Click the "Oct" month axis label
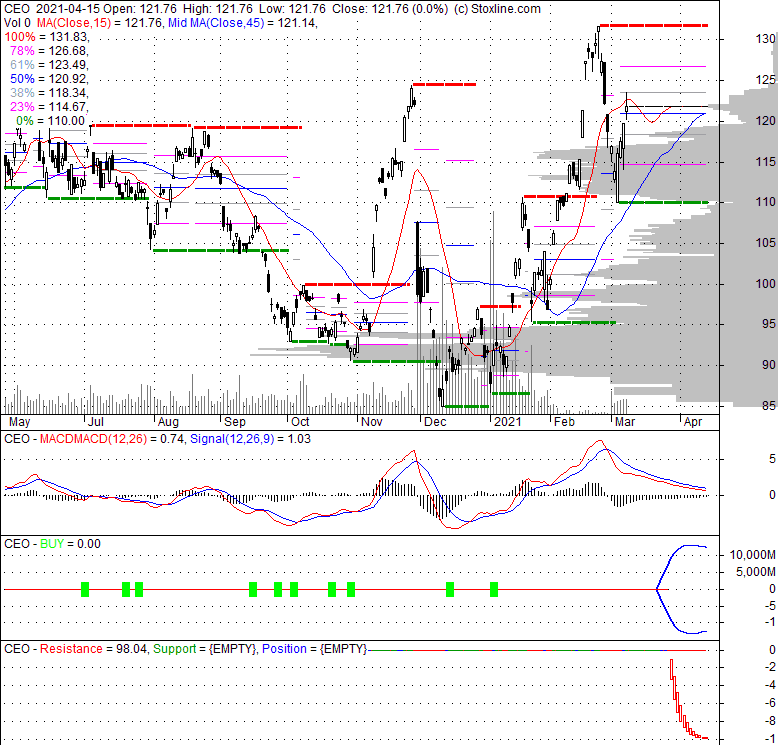 click(300, 422)
